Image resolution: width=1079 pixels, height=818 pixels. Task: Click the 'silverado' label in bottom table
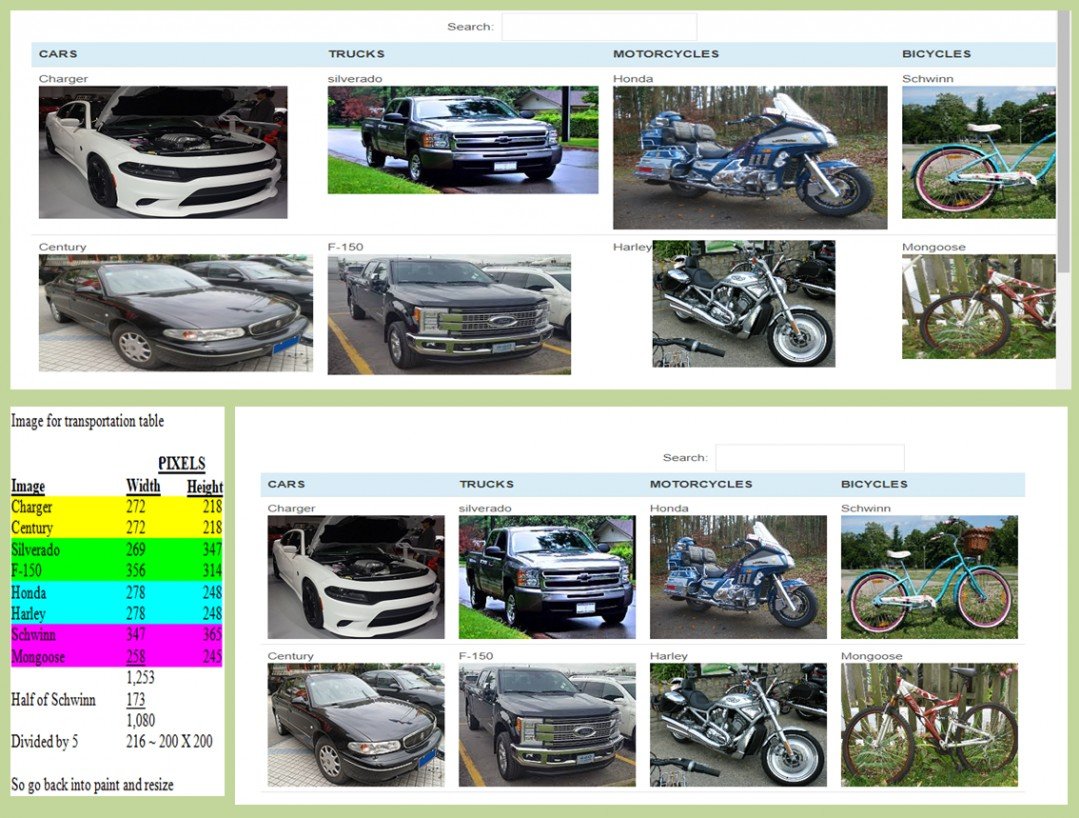485,508
